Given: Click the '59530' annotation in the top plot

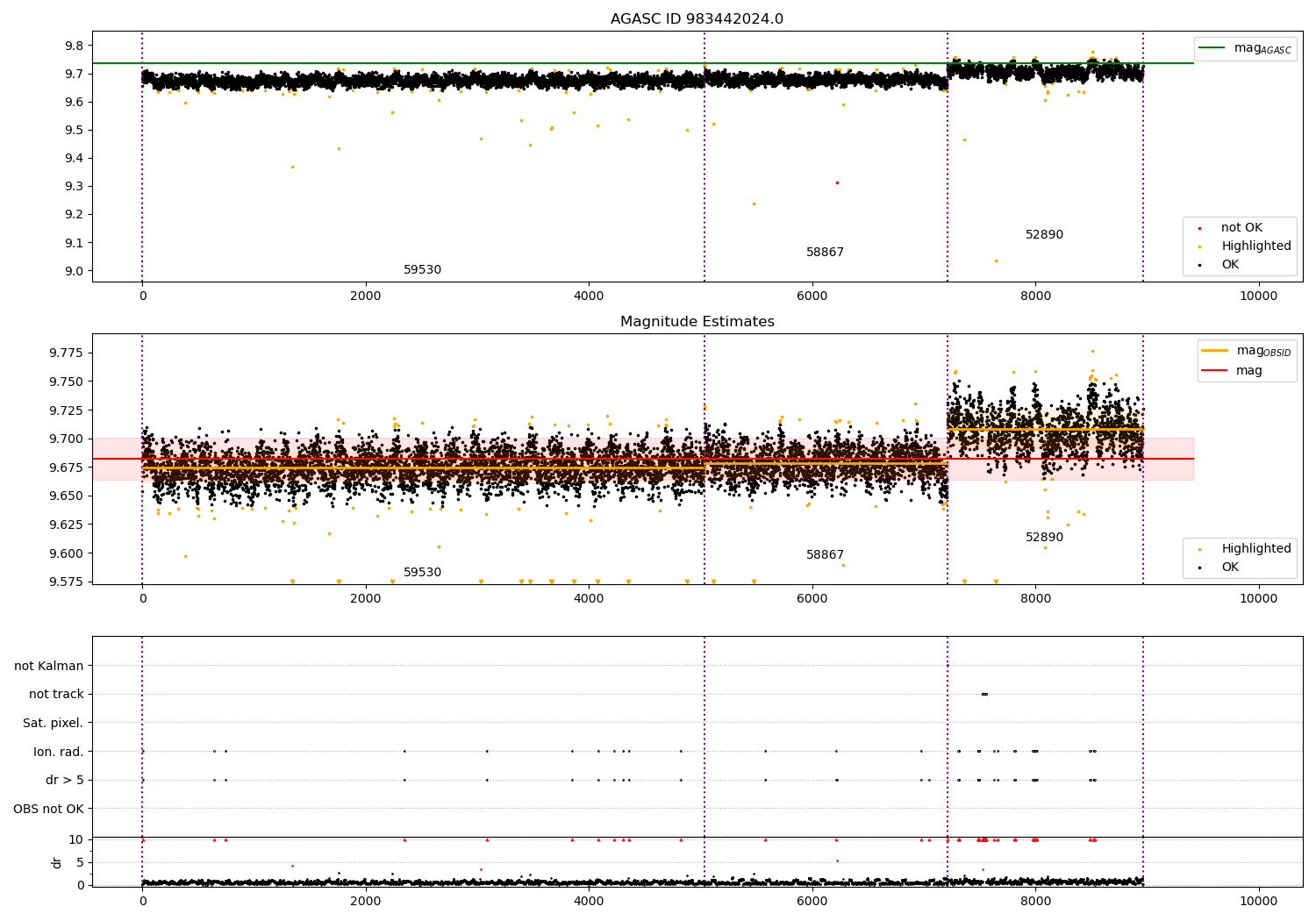Looking at the screenshot, I should (x=422, y=270).
